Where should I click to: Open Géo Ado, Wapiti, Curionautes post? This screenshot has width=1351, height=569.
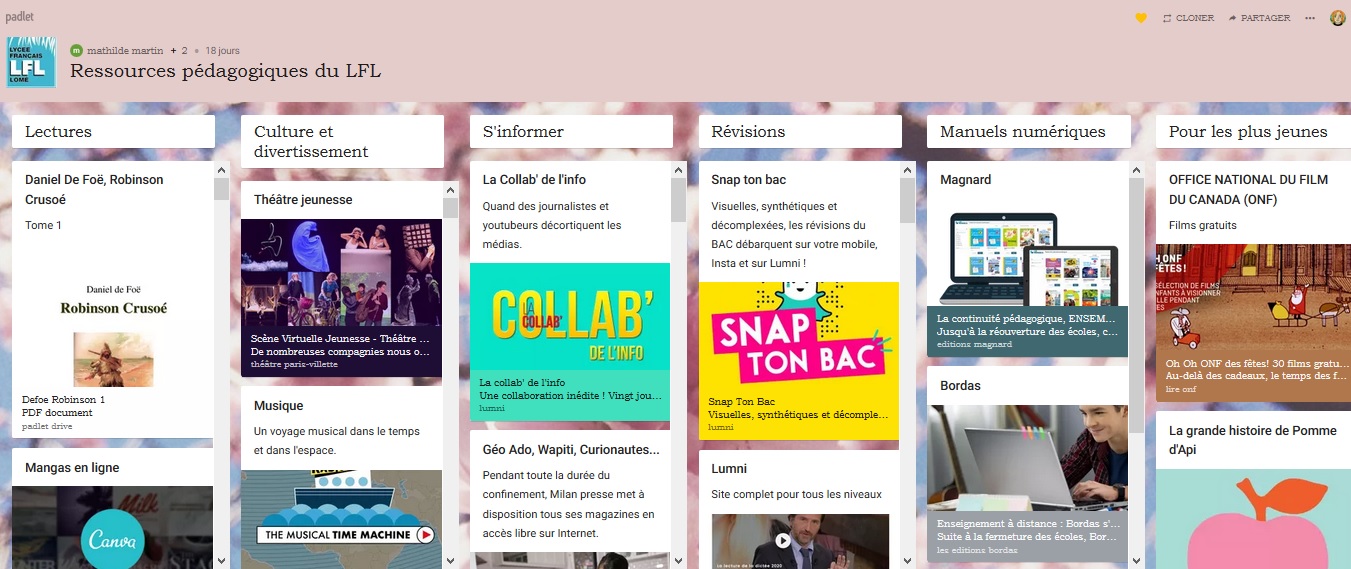tap(572, 449)
